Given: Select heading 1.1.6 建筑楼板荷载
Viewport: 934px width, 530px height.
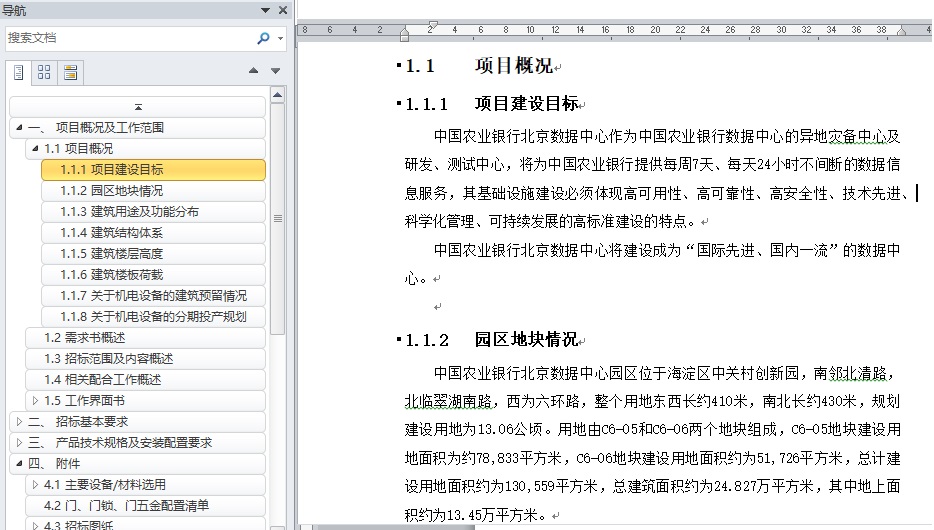Looking at the screenshot, I should pos(154,275).
